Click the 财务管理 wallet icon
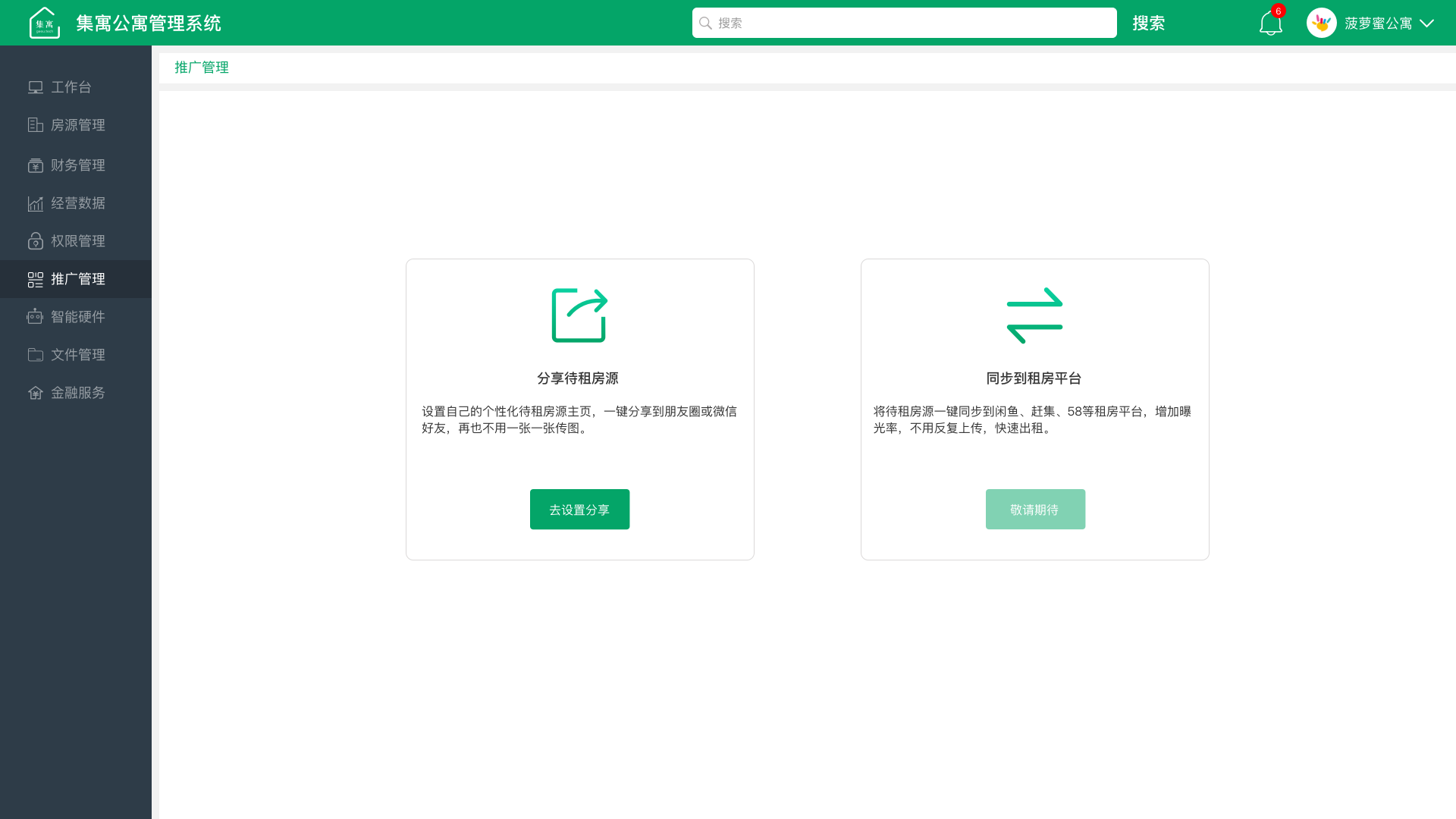 [36, 165]
